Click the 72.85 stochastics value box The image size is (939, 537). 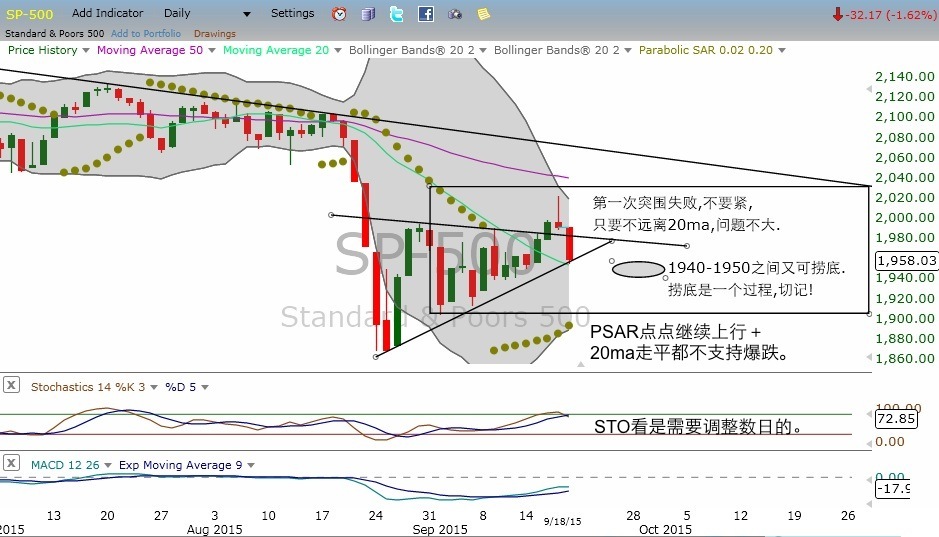tap(896, 418)
